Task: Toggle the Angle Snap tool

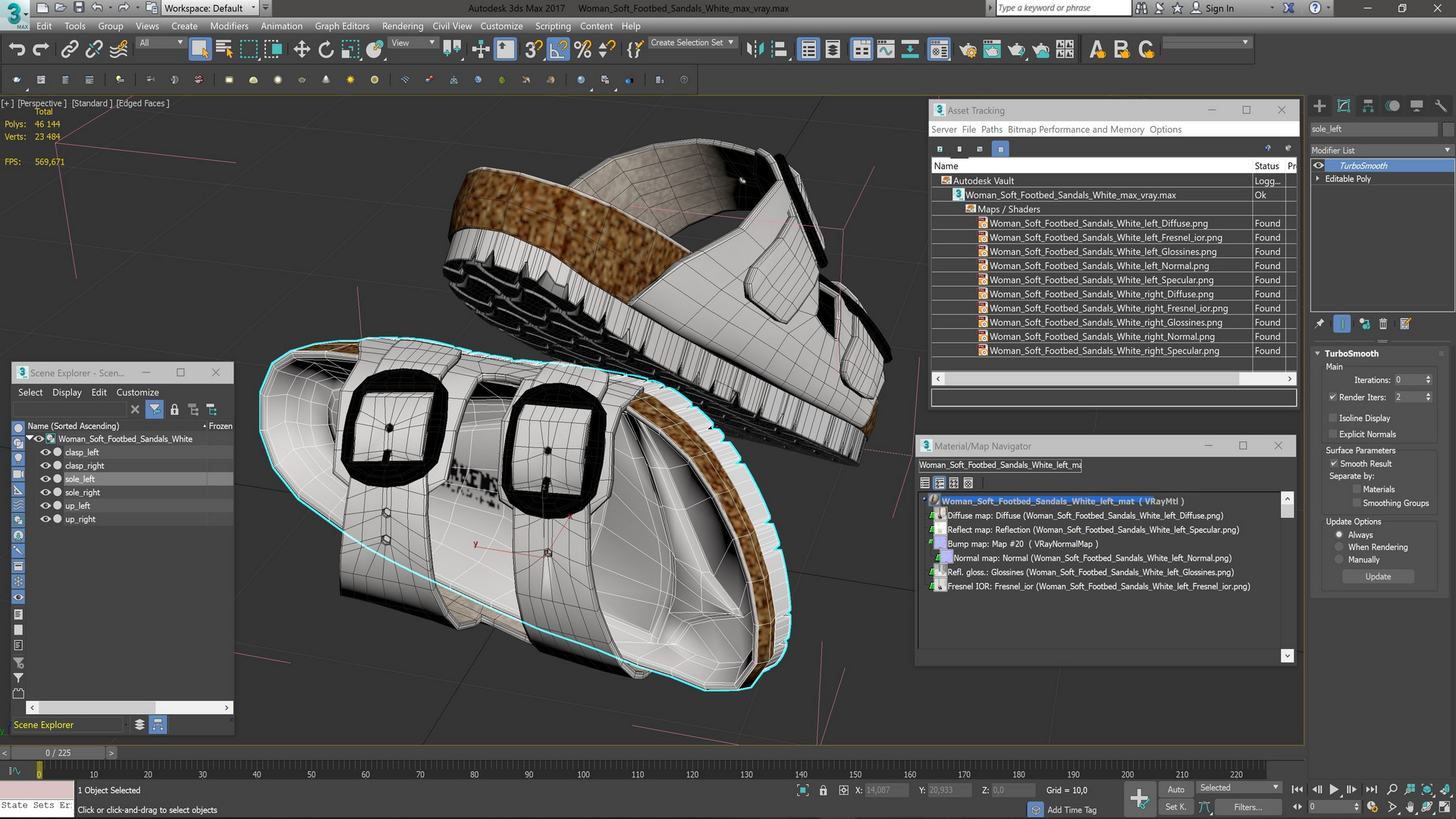Action: [558, 50]
